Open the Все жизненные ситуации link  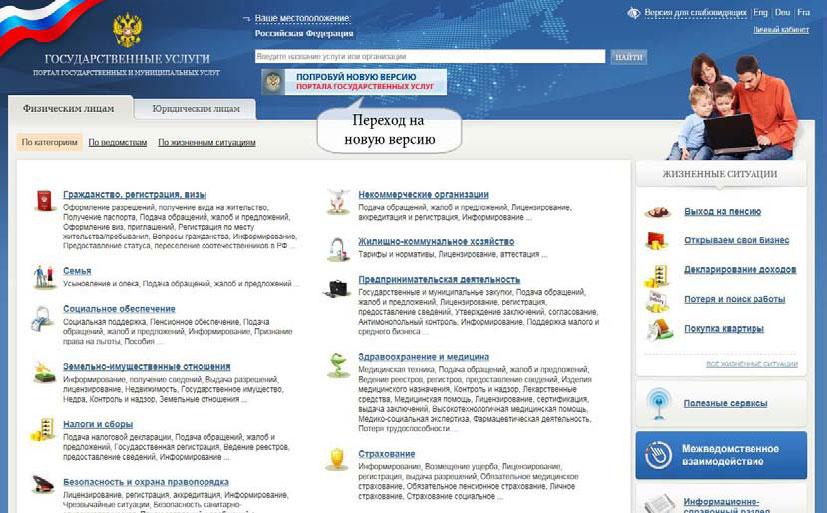point(751,364)
